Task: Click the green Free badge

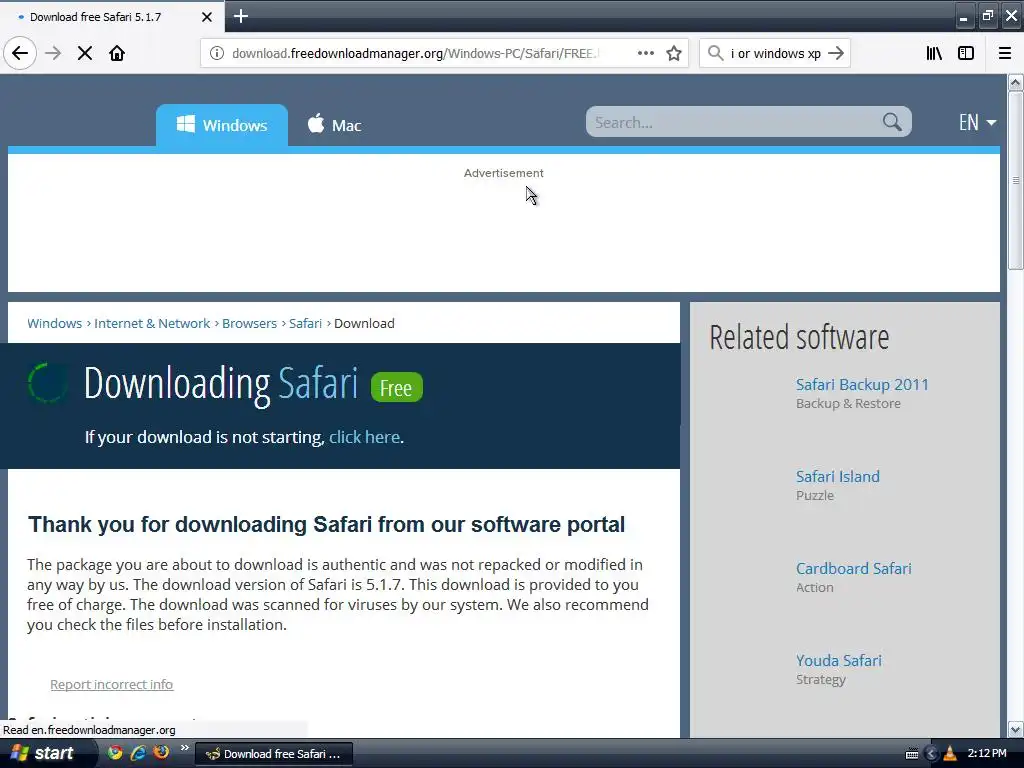Action: (x=396, y=387)
